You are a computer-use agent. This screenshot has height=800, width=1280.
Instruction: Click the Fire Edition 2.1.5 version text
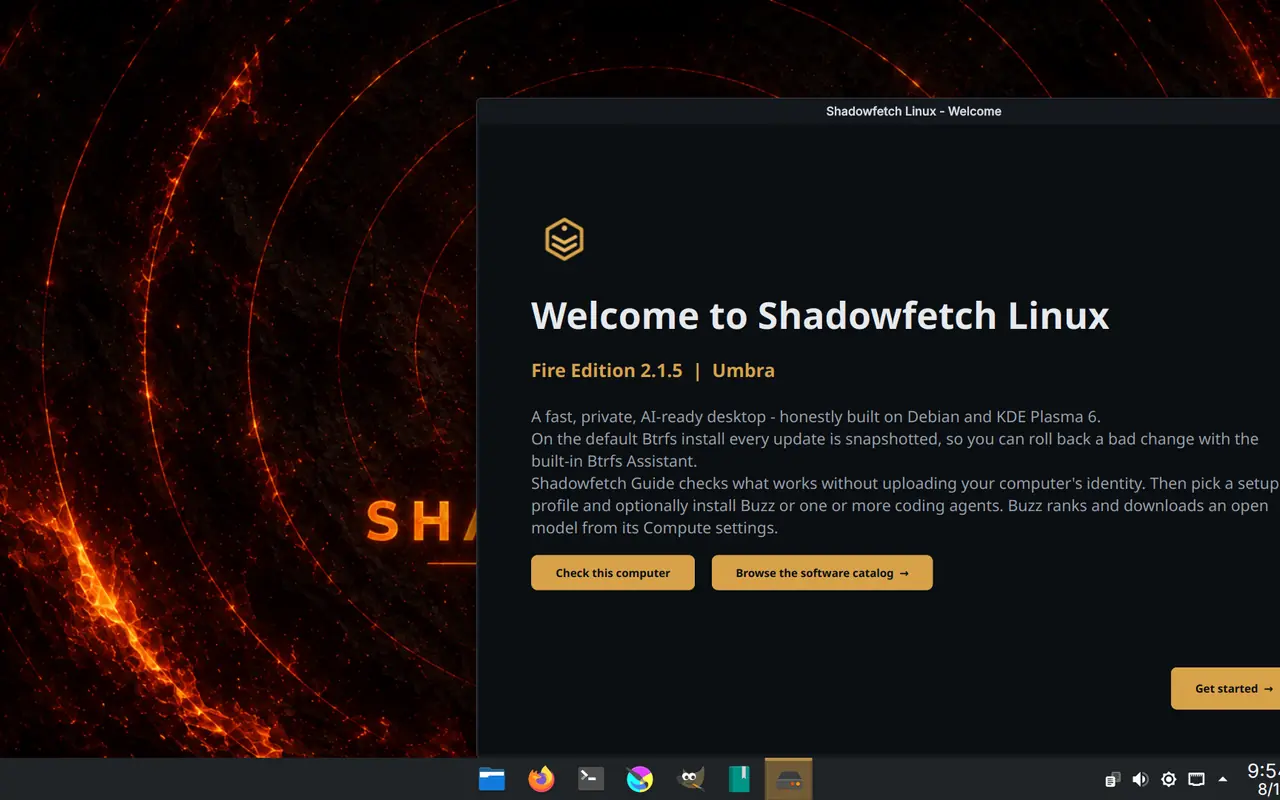point(607,371)
